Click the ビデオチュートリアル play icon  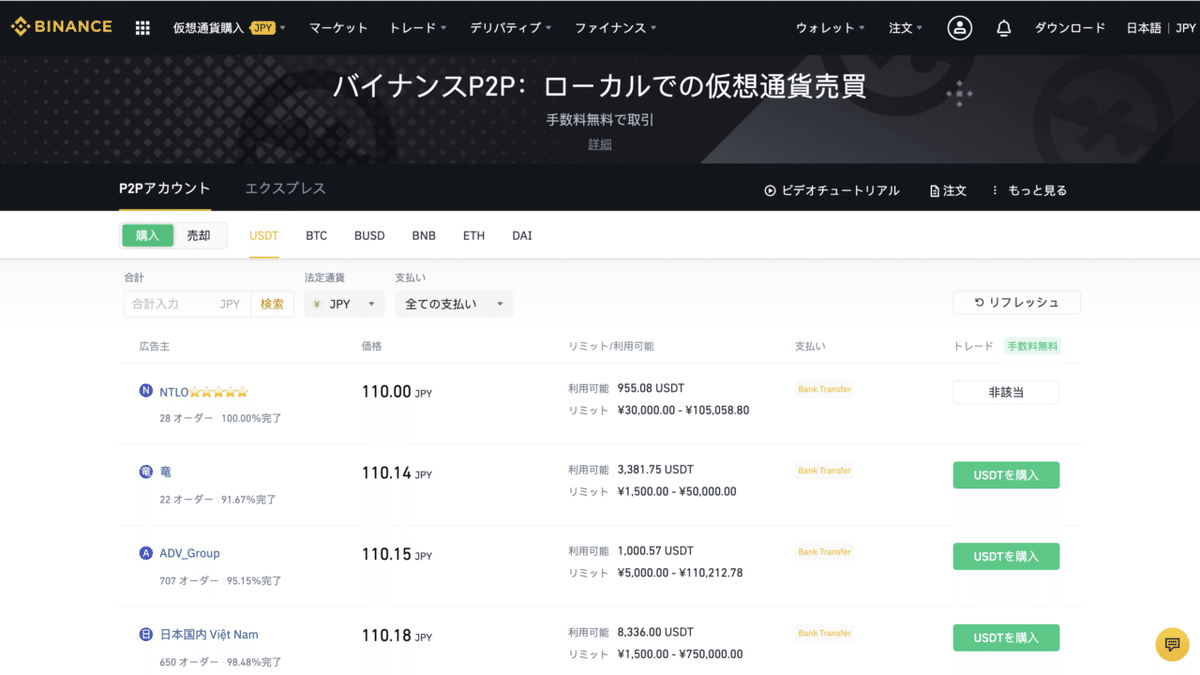[x=769, y=190]
